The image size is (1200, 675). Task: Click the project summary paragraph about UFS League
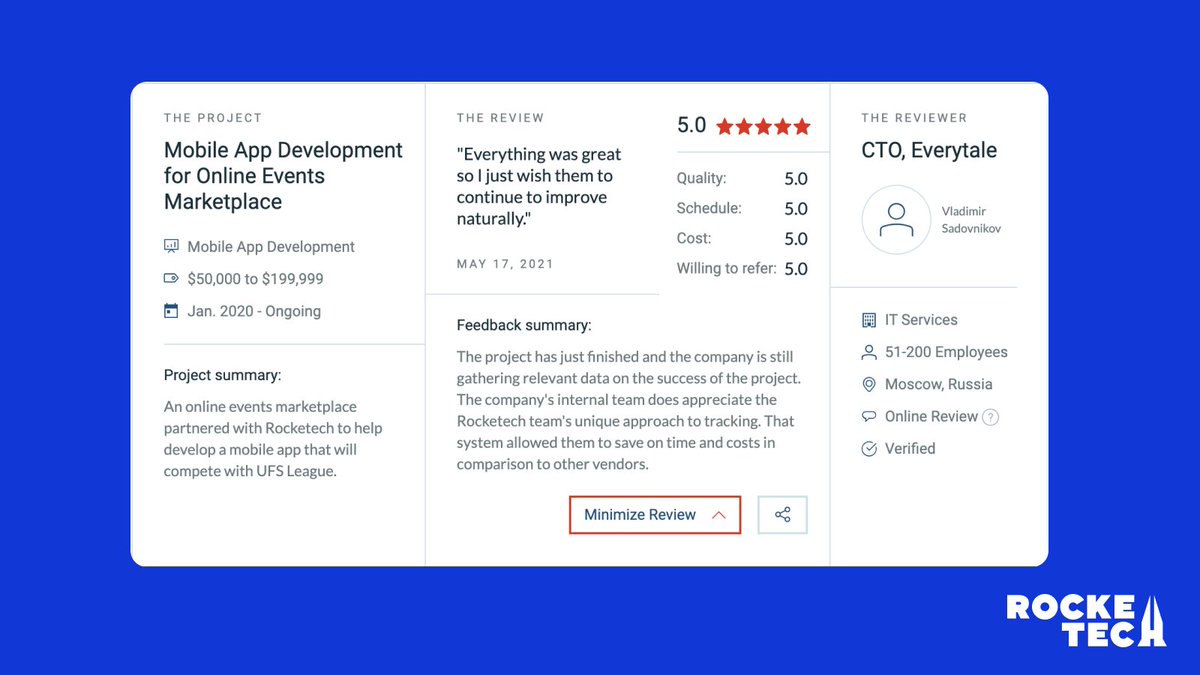(273, 439)
